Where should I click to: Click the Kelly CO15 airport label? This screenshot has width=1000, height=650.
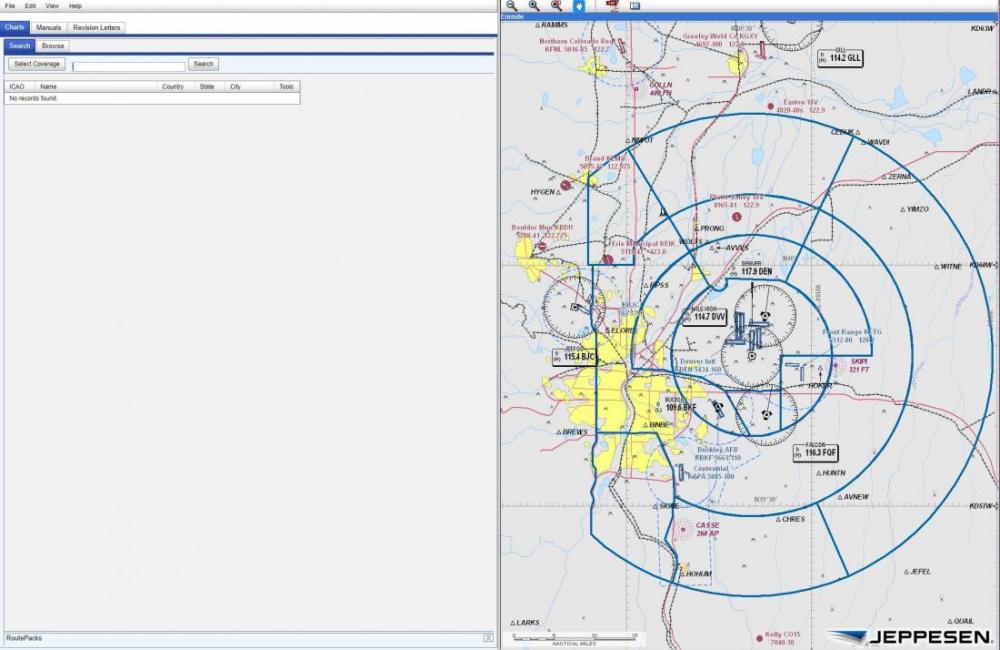coord(782,639)
